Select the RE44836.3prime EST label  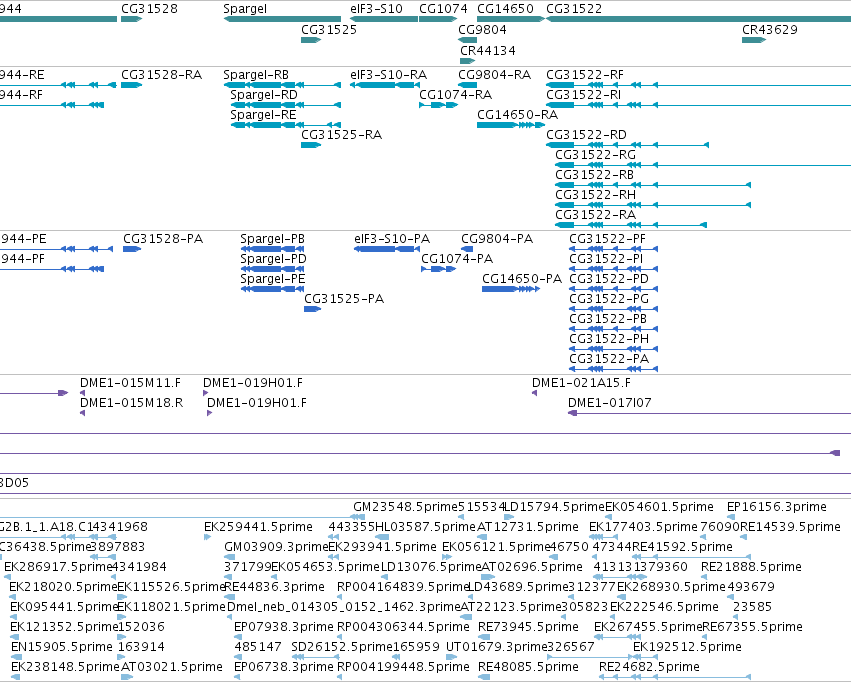pos(274,587)
